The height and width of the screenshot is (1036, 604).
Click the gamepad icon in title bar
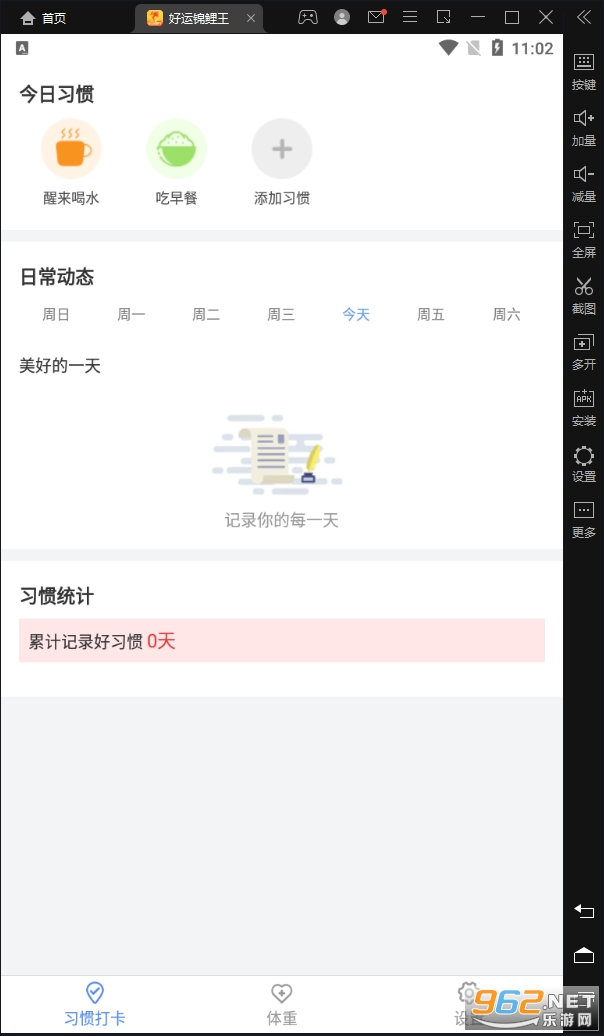308,17
